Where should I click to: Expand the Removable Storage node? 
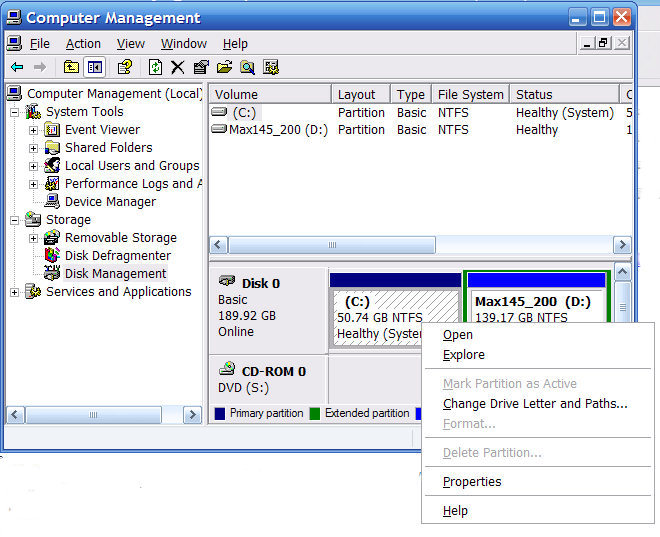[34, 239]
